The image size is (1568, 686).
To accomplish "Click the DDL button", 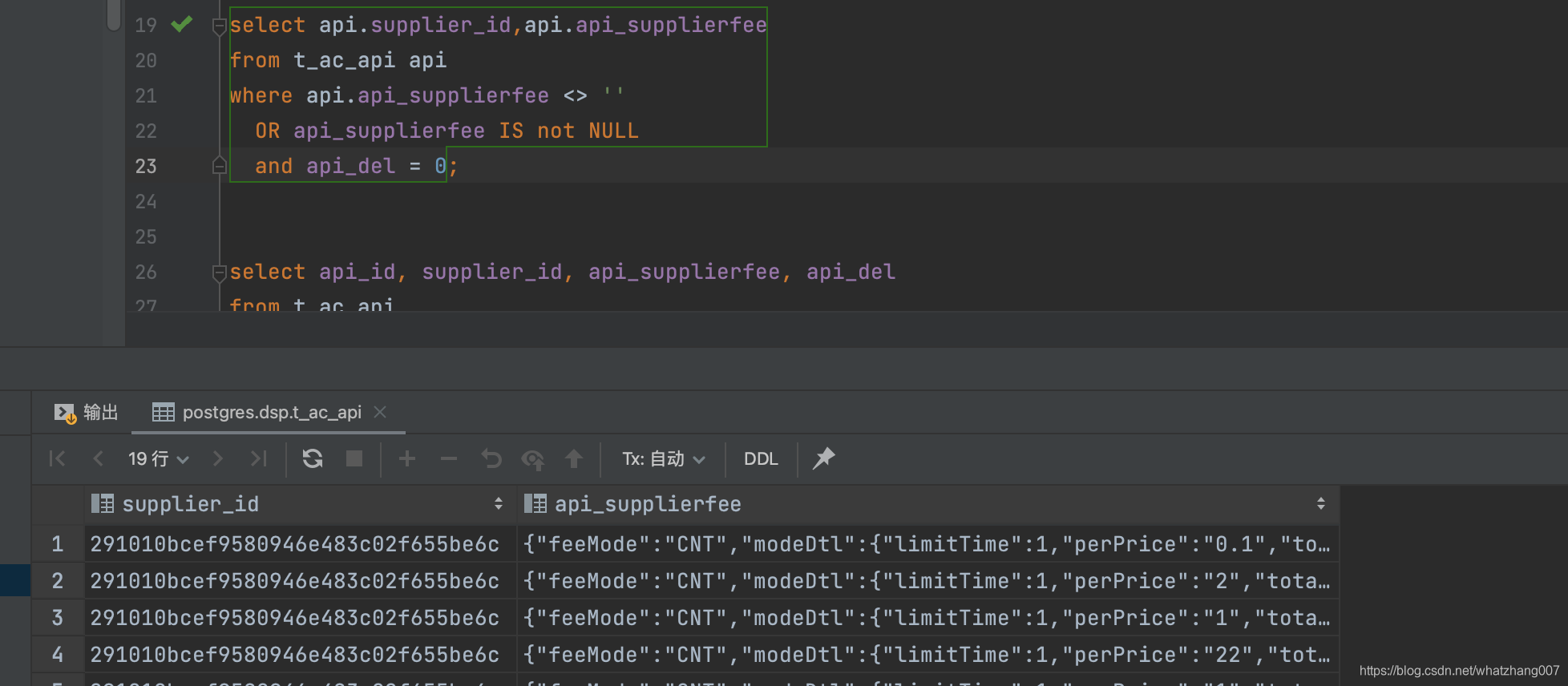I will (x=761, y=458).
